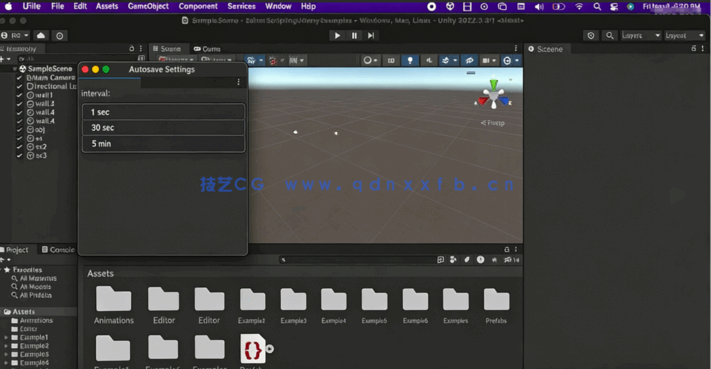Click the Gizmos icon in Scene toolbar
Image resolution: width=711 pixels, height=369 pixels.
point(507,60)
